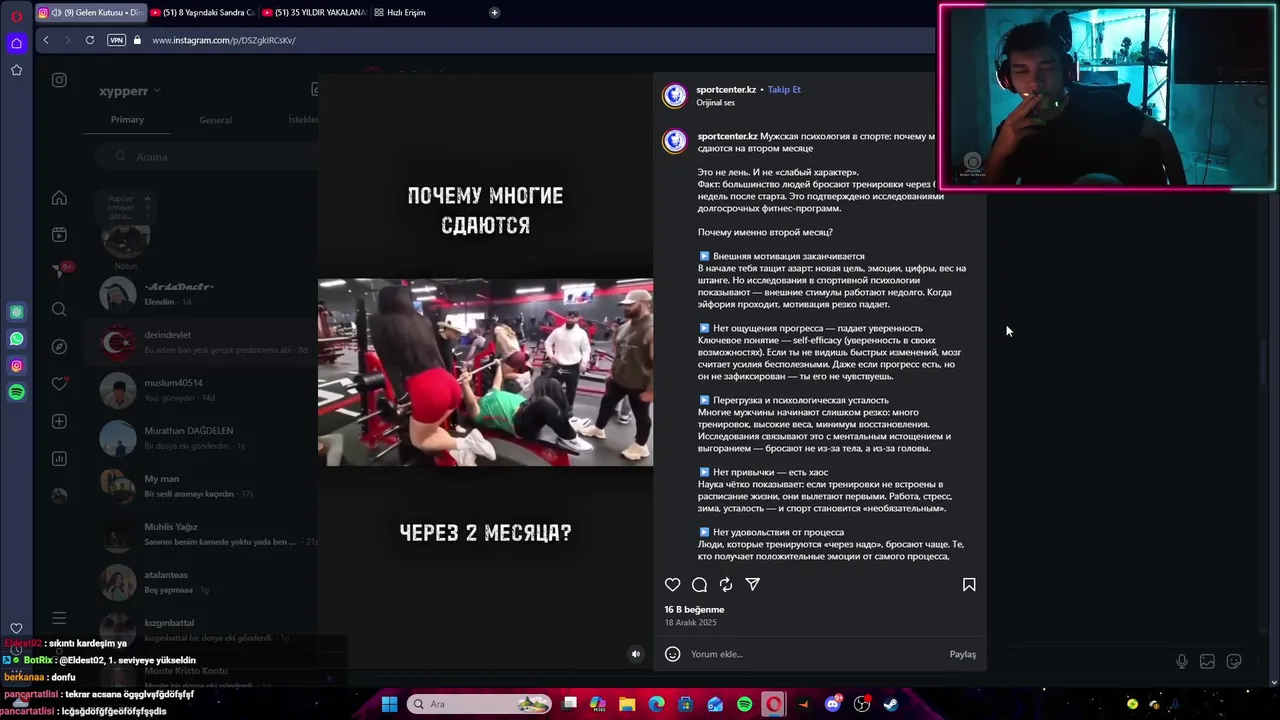Open Reels in the Instagram sidebar

[59, 234]
